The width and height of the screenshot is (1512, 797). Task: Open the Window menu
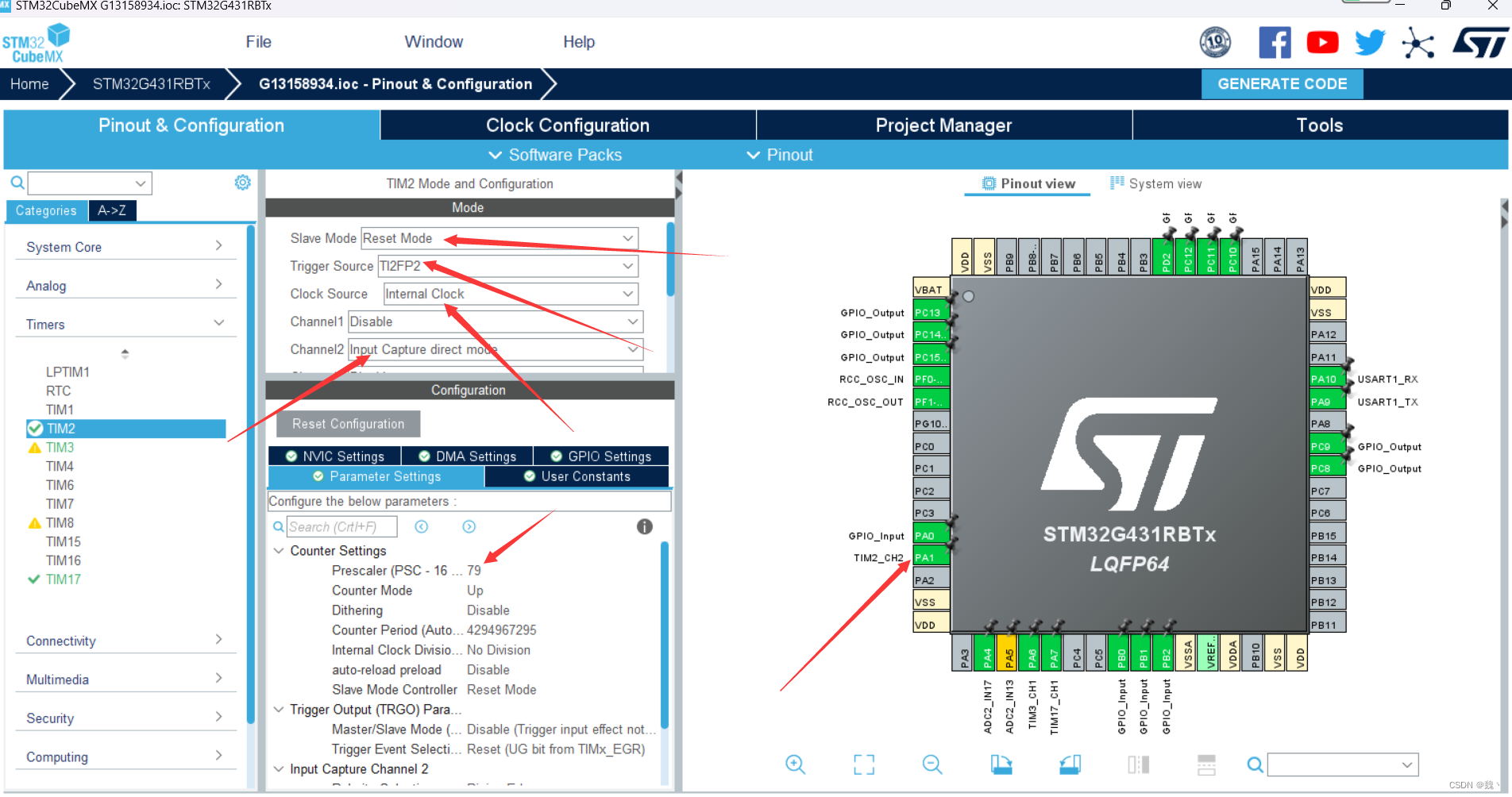point(434,42)
